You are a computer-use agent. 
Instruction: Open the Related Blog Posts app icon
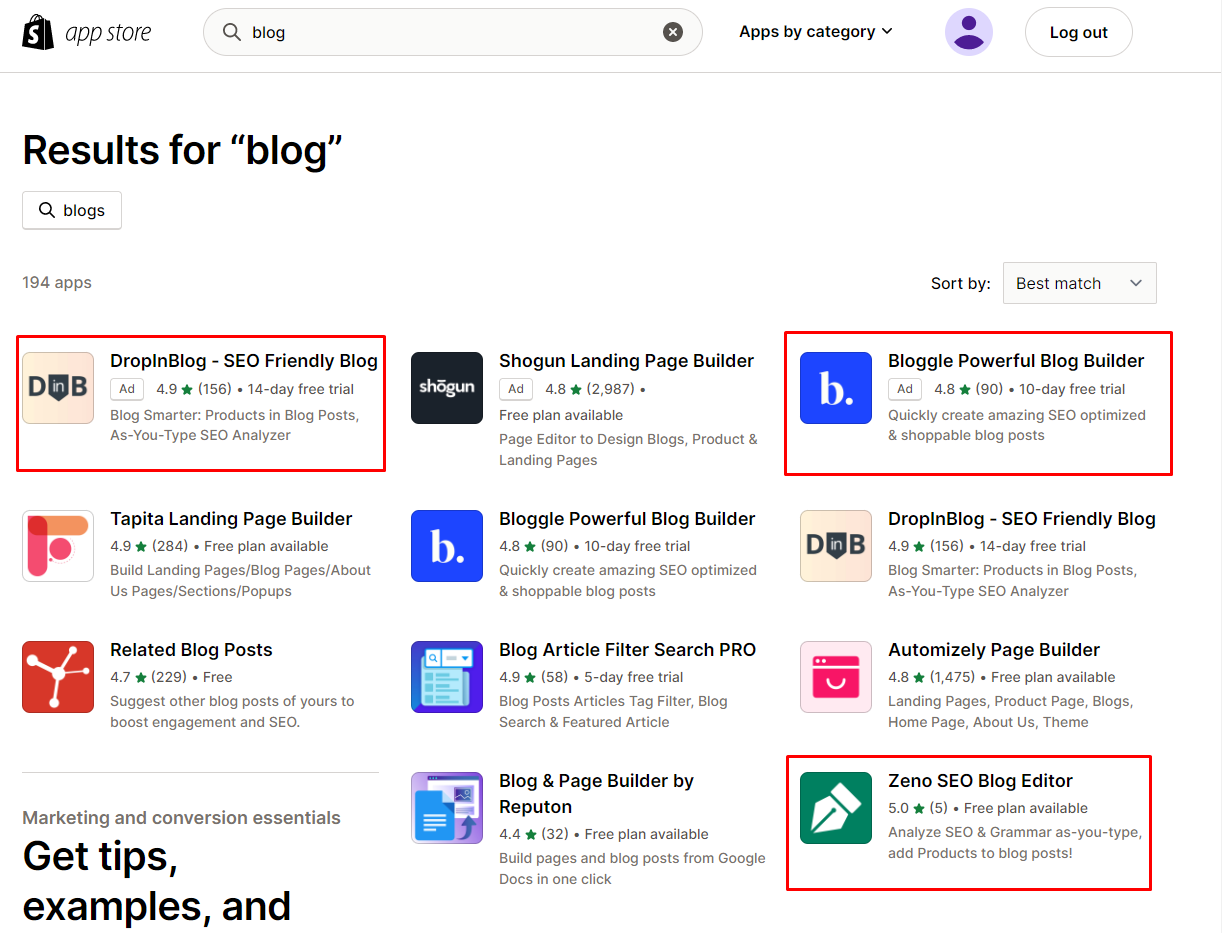[58, 677]
